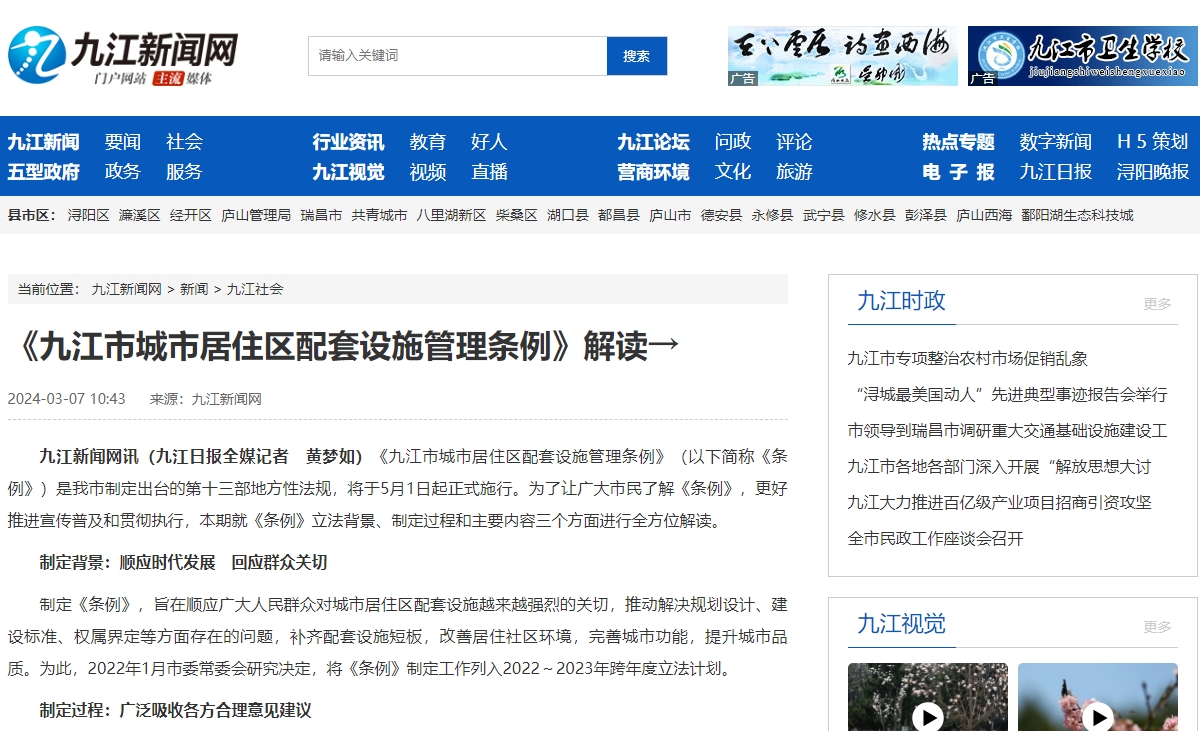Open the 九江新闻 navigation menu item

[x=43, y=142]
